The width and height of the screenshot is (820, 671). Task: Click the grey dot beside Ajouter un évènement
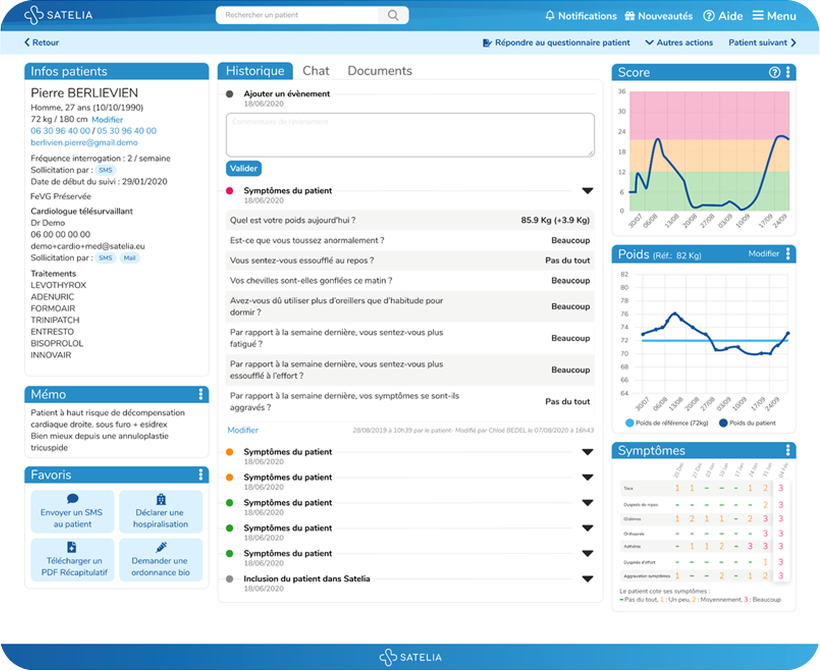point(230,94)
